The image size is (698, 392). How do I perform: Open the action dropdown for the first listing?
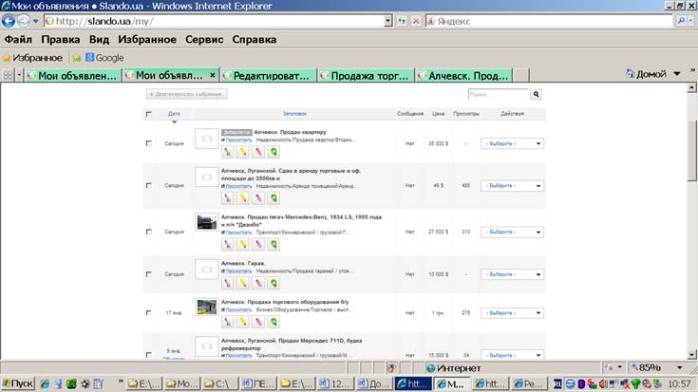click(512, 144)
